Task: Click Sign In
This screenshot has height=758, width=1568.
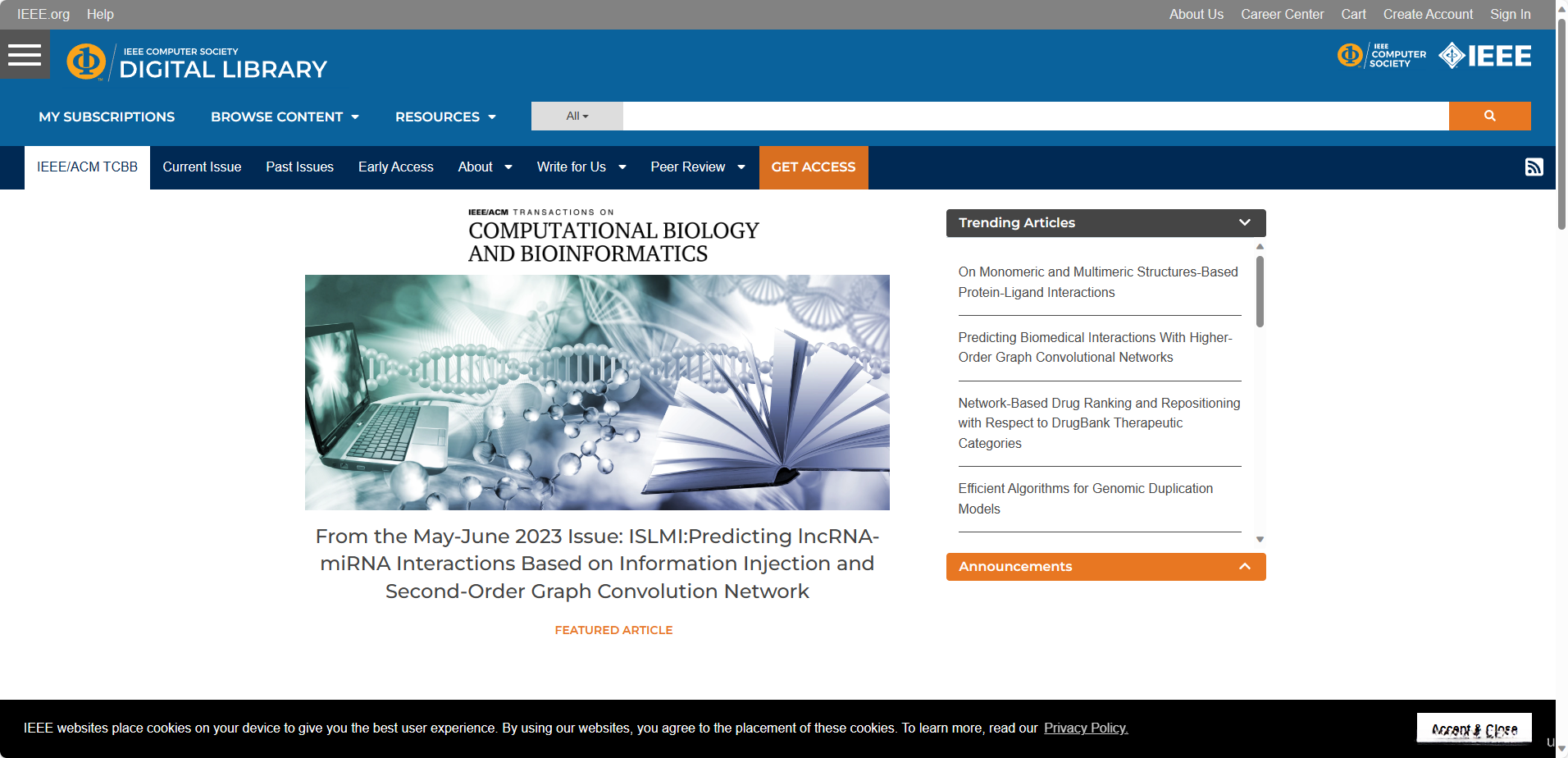Action: click(x=1510, y=14)
